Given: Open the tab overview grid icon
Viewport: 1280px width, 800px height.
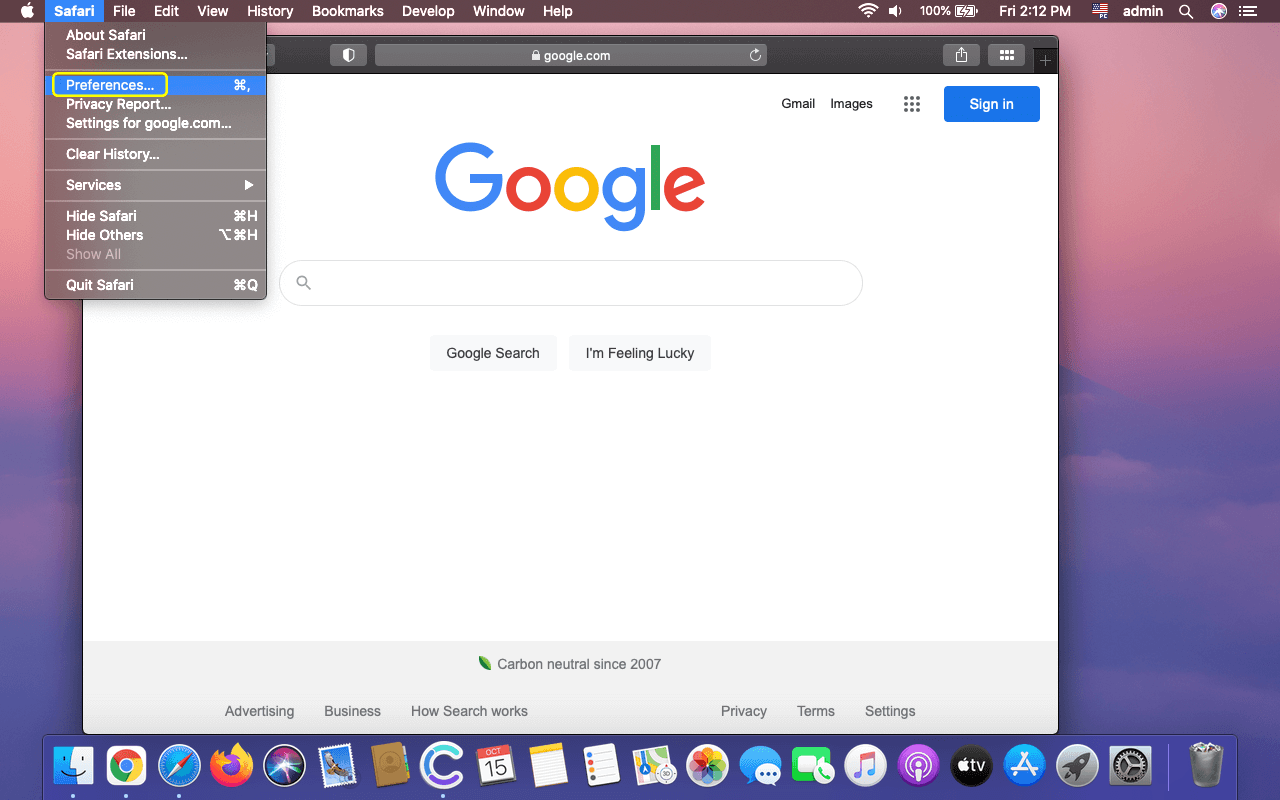Looking at the screenshot, I should point(1007,55).
